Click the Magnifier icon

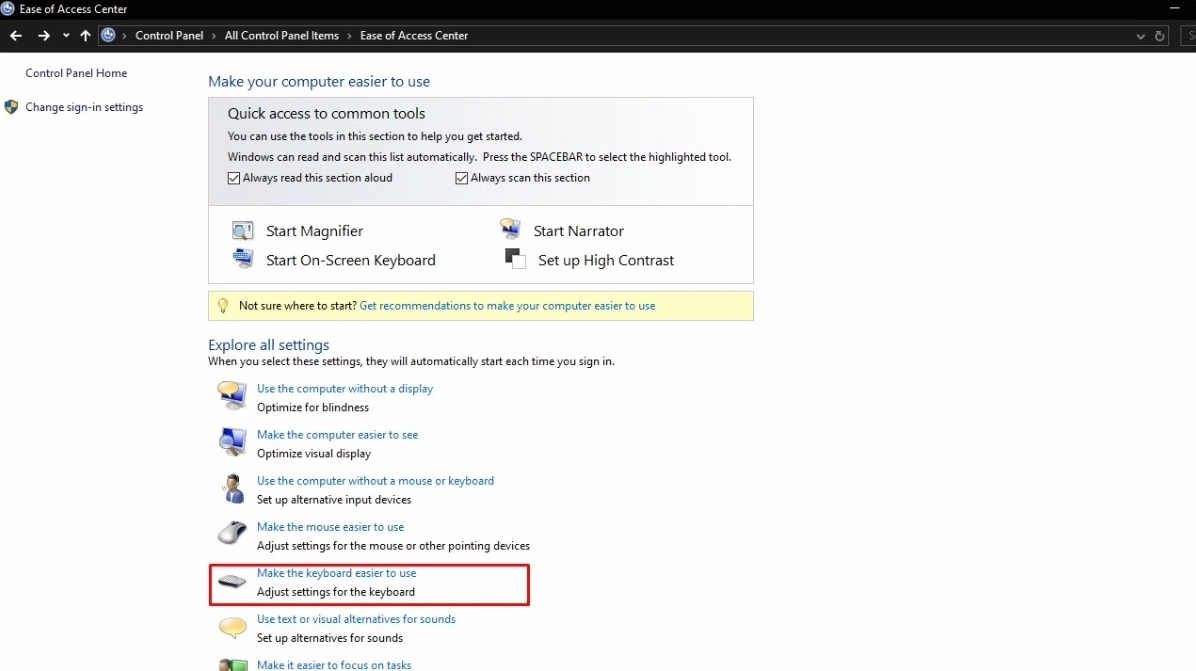coord(243,231)
